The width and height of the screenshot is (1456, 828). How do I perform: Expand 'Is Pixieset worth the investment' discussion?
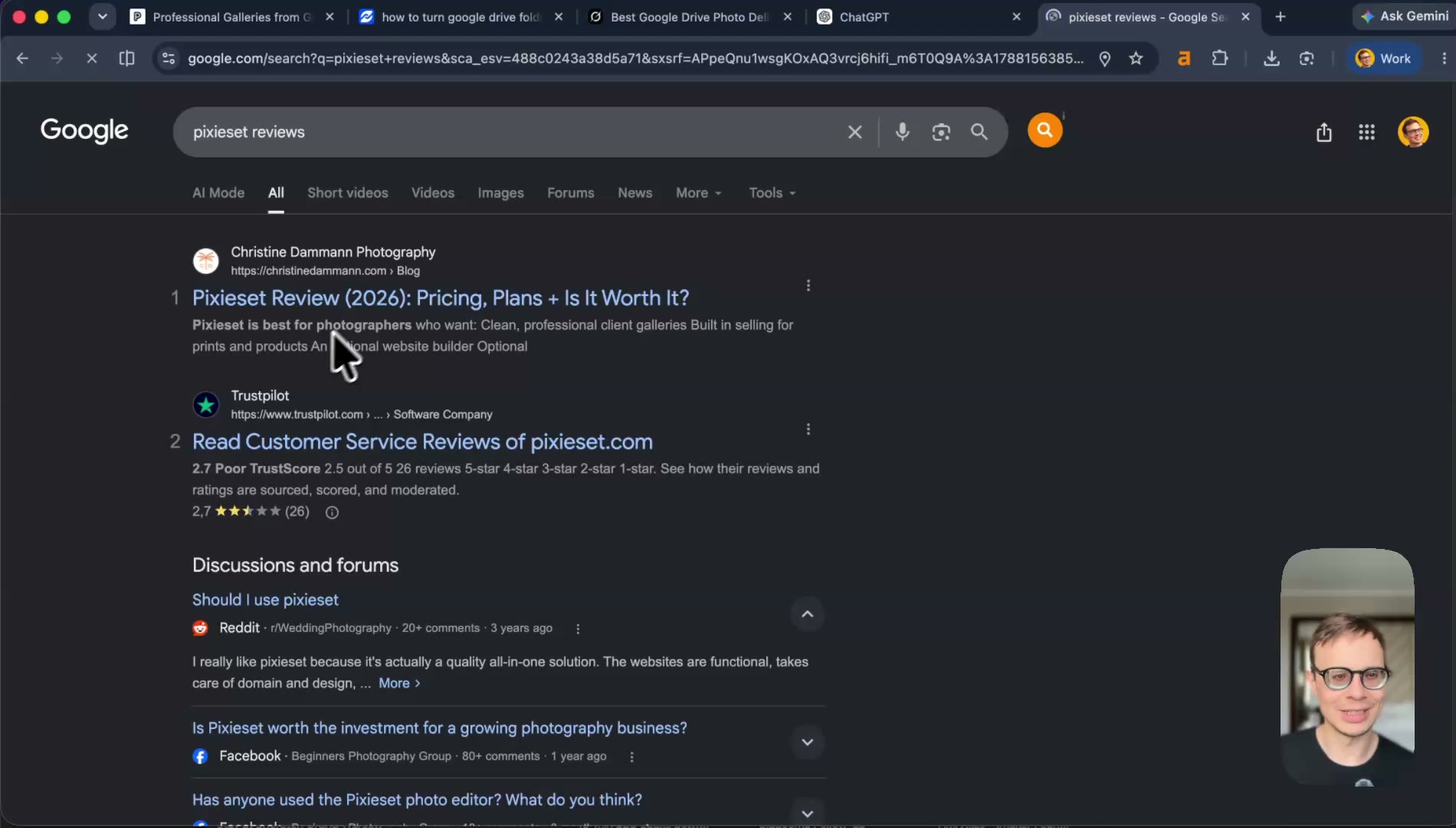point(807,742)
